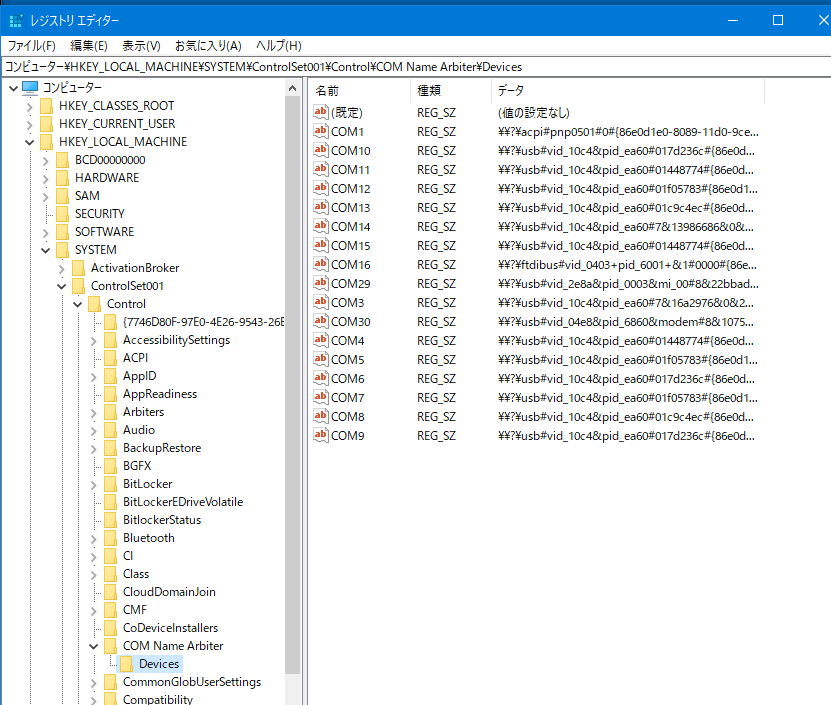This screenshot has width=831, height=705.
Task: Click the Devices folder icon
Action: [127, 664]
